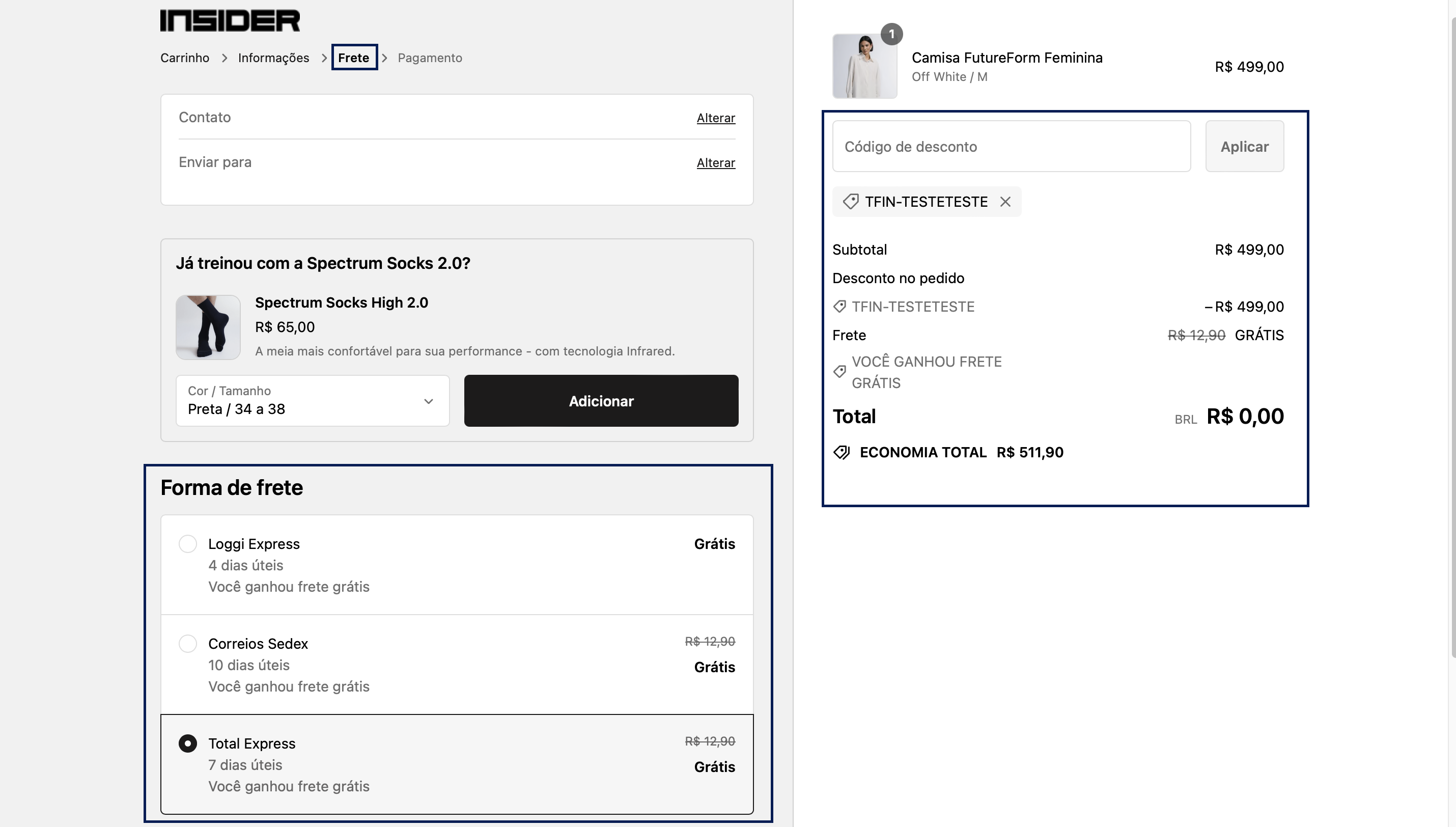Click Alterar link for Enviar para
This screenshot has height=827, width=1456.
(716, 163)
